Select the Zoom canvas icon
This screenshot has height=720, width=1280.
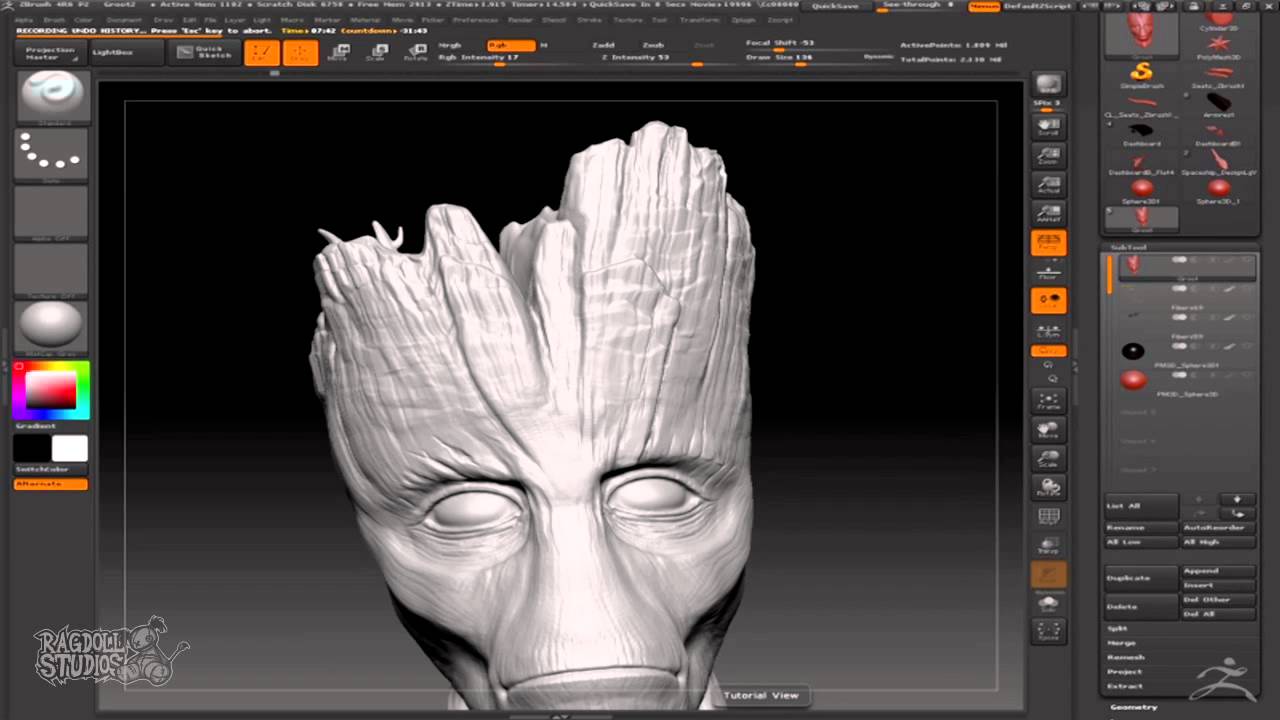coord(1049,156)
